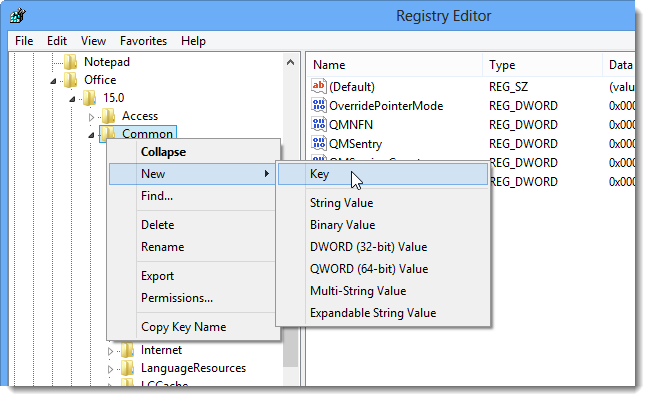
Task: Click REG_DWORD in the QMNFN row
Action: pos(523,125)
